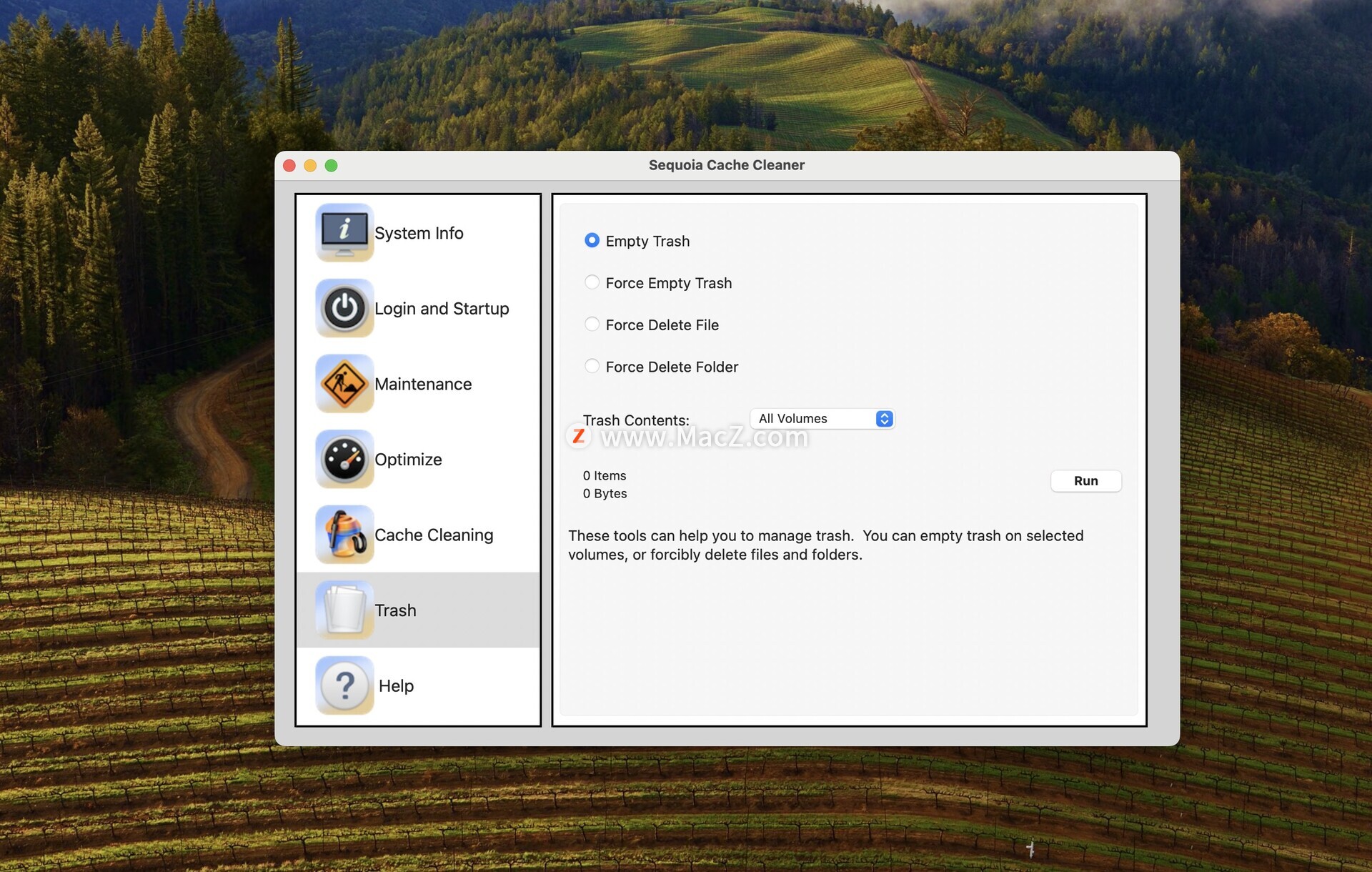
Task: Click the Run button
Action: point(1085,481)
